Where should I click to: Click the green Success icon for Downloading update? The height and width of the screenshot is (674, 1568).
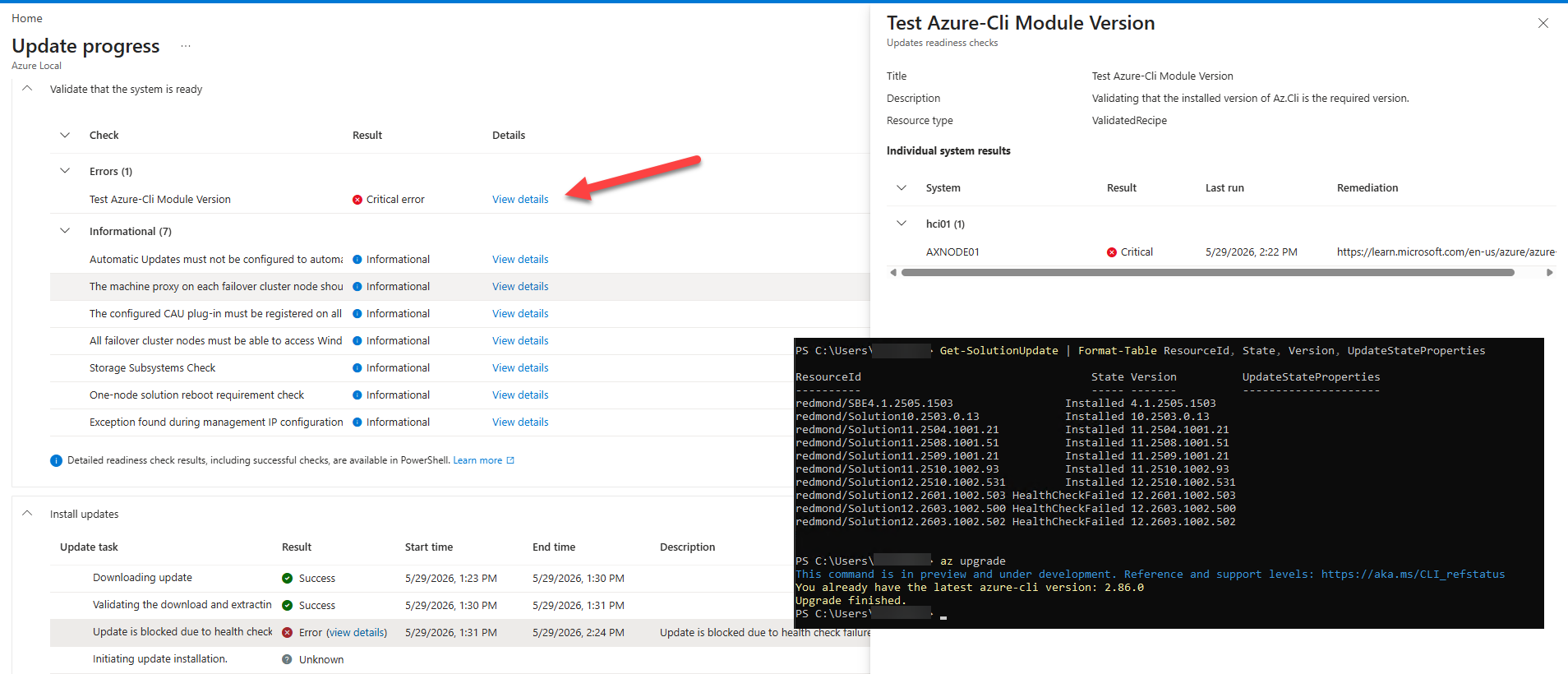(288, 578)
